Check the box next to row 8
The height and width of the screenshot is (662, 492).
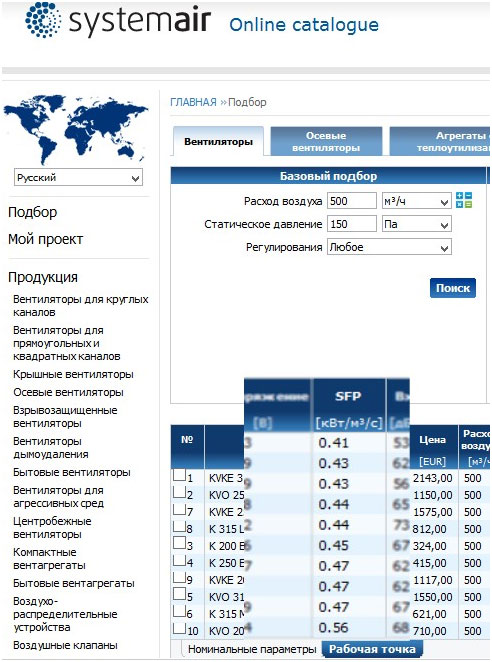pyautogui.click(x=179, y=526)
